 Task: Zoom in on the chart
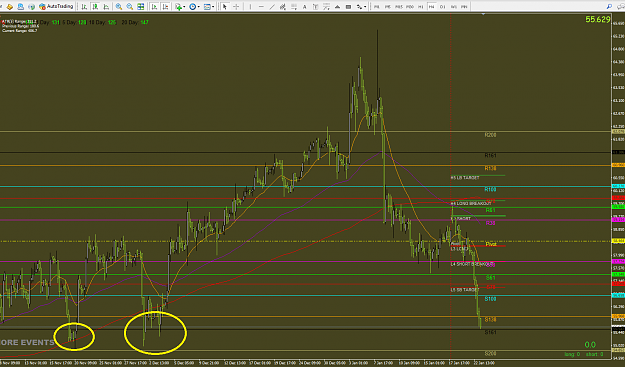(119, 7)
